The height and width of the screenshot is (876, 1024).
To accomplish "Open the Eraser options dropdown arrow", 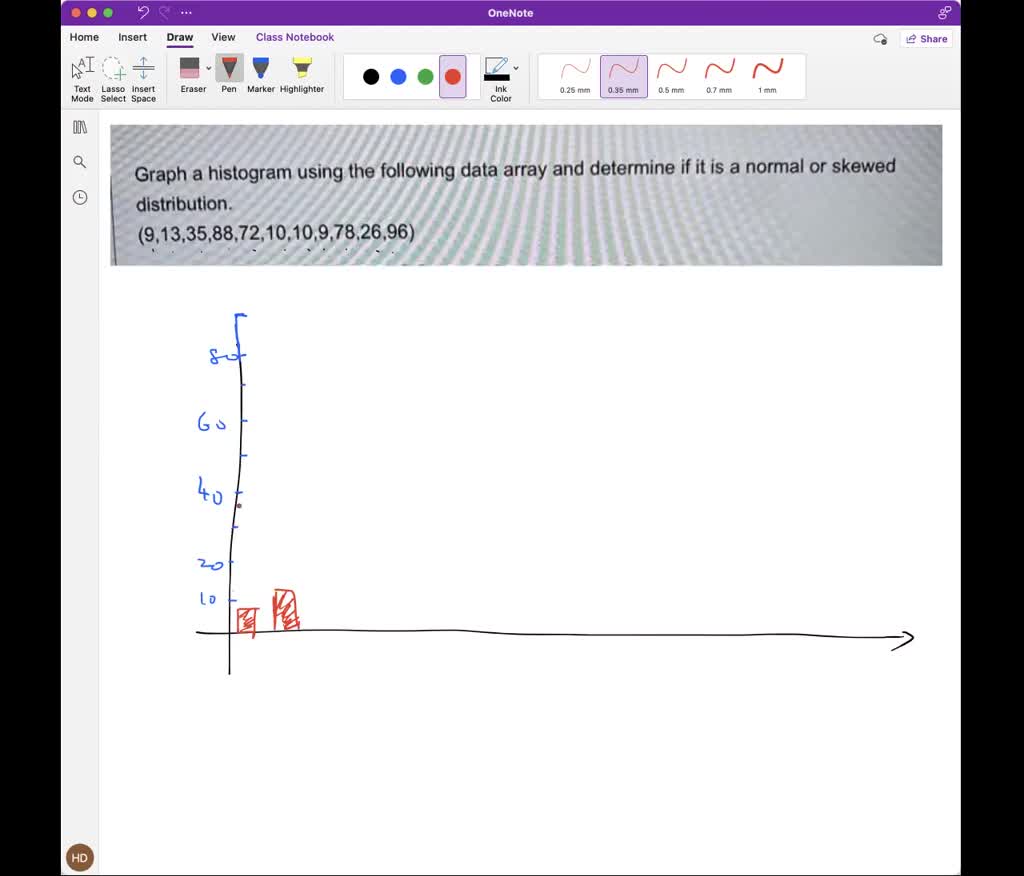I will (209, 68).
